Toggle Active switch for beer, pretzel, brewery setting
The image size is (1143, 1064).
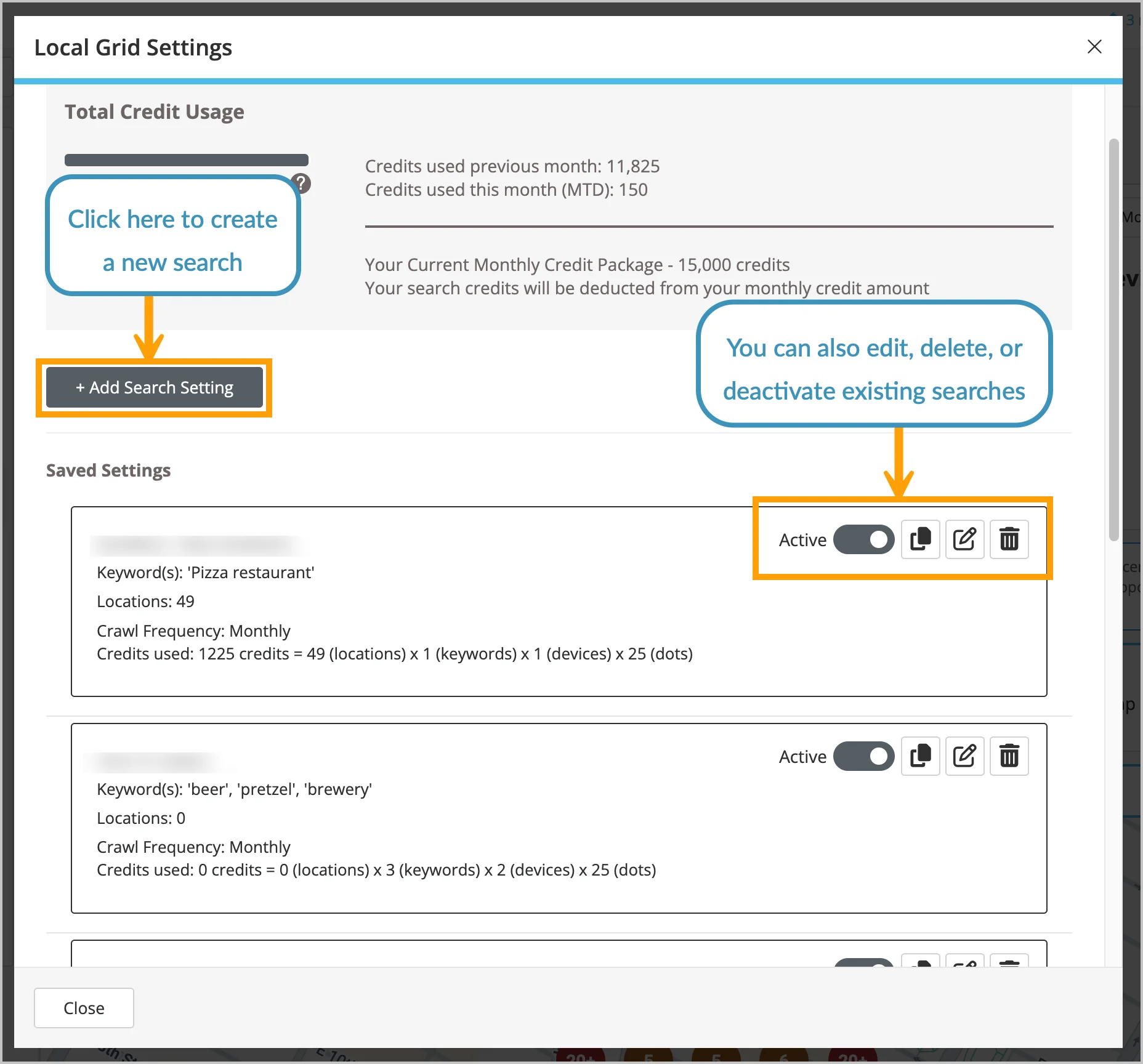click(x=863, y=756)
